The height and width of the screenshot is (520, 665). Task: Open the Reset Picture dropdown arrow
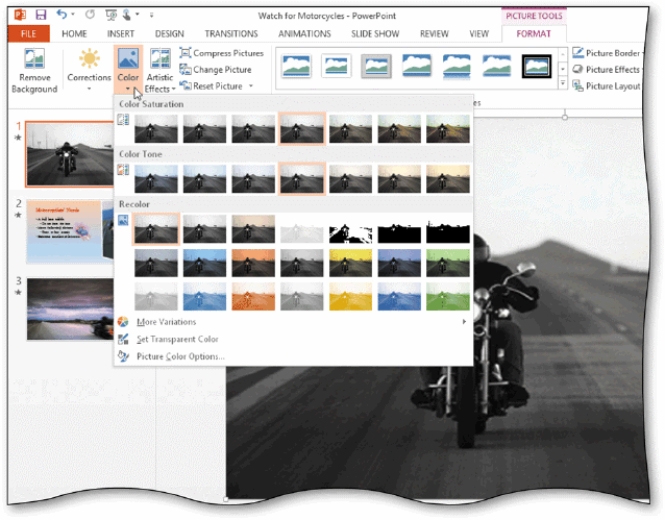pos(251,86)
